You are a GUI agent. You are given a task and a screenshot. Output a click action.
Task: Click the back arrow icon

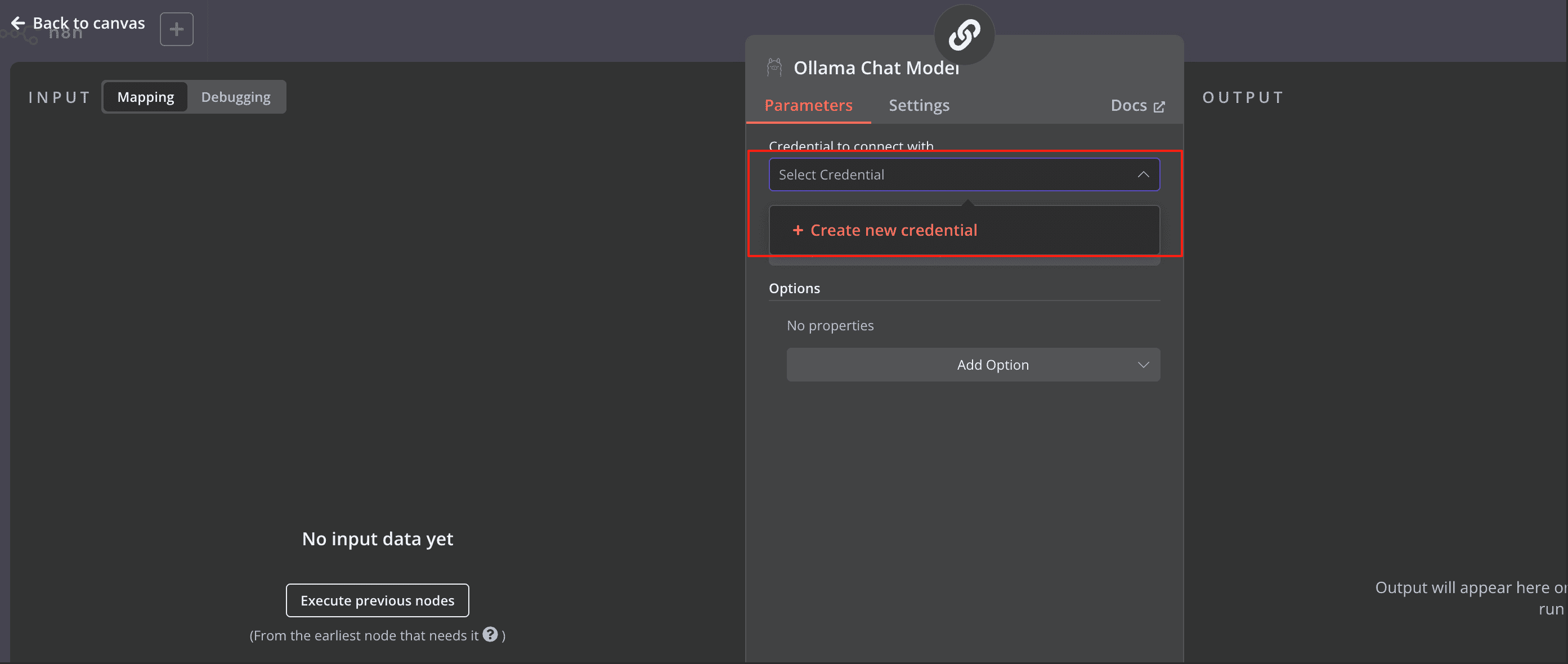[18, 23]
